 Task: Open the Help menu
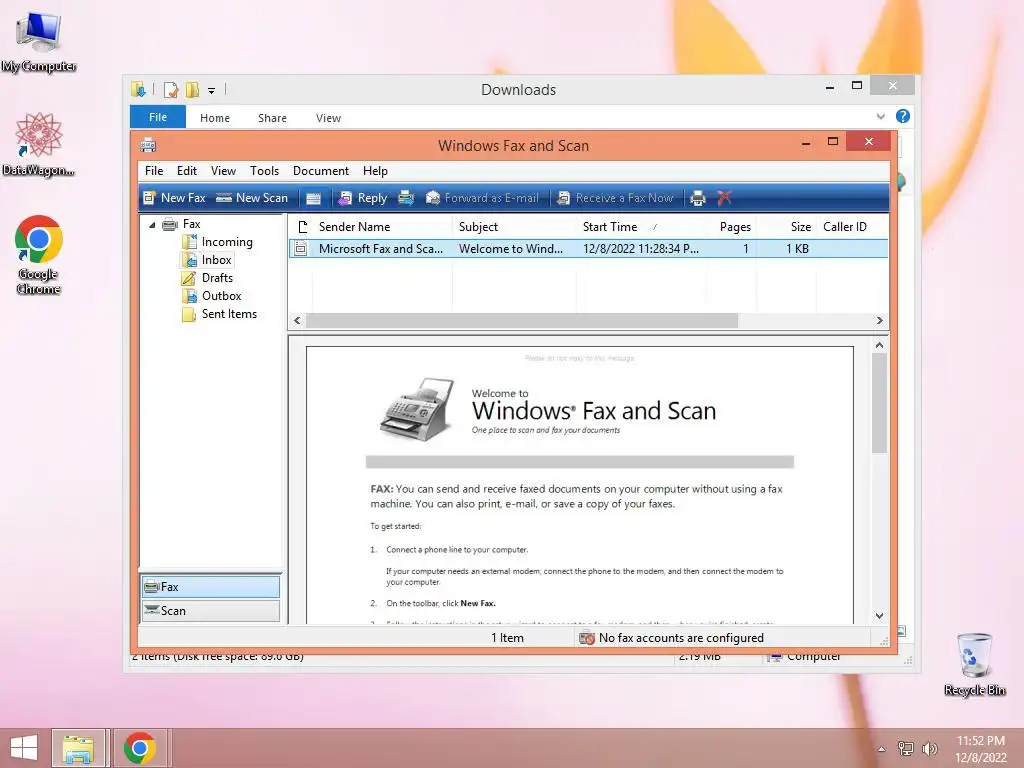(376, 171)
